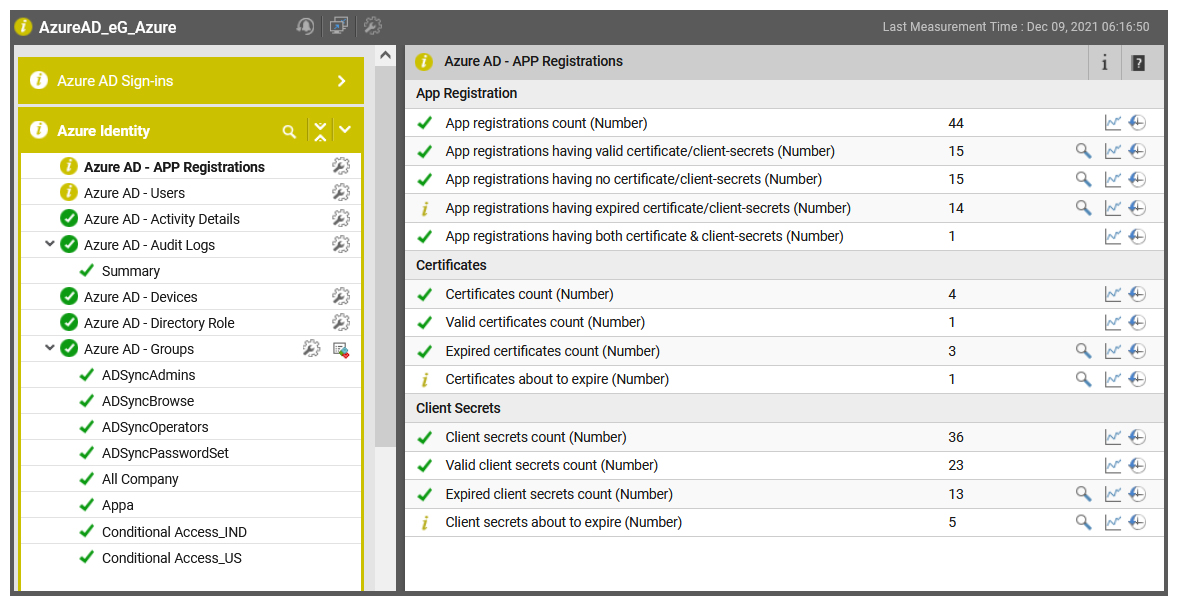This screenshot has width=1178, height=606.
Task: Select Appa group
Action: (x=118, y=505)
